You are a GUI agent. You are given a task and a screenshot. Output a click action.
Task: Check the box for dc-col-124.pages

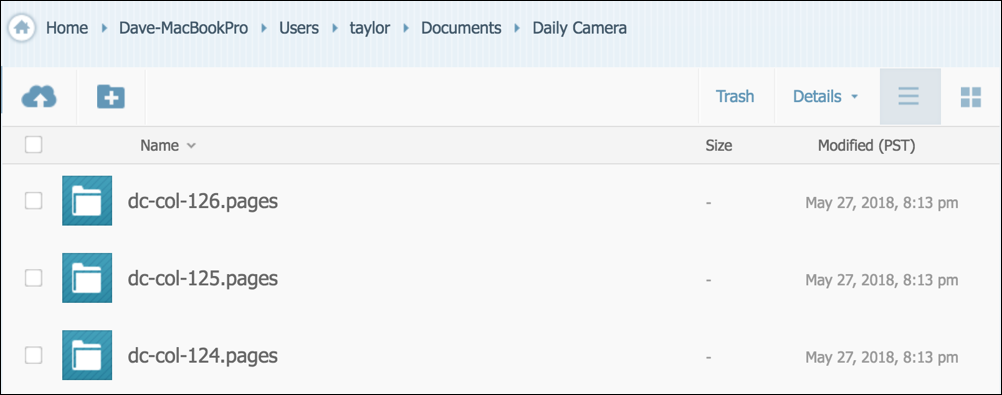coord(33,355)
